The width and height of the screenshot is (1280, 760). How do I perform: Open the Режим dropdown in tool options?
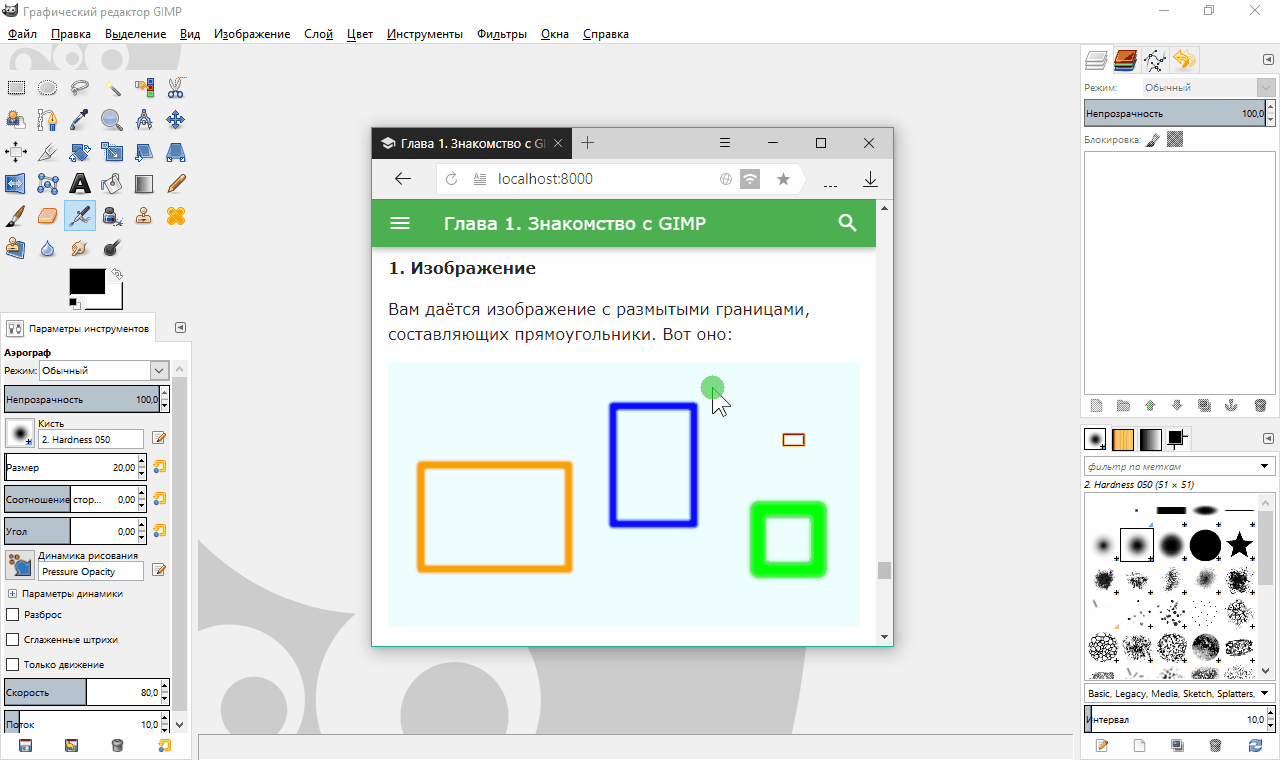tap(104, 371)
